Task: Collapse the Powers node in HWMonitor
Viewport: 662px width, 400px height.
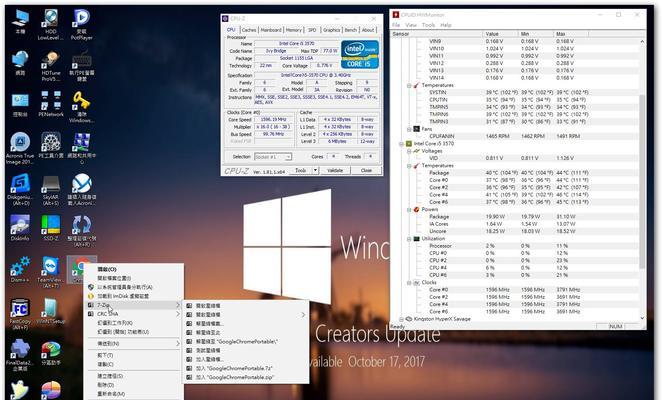Action: (x=409, y=209)
